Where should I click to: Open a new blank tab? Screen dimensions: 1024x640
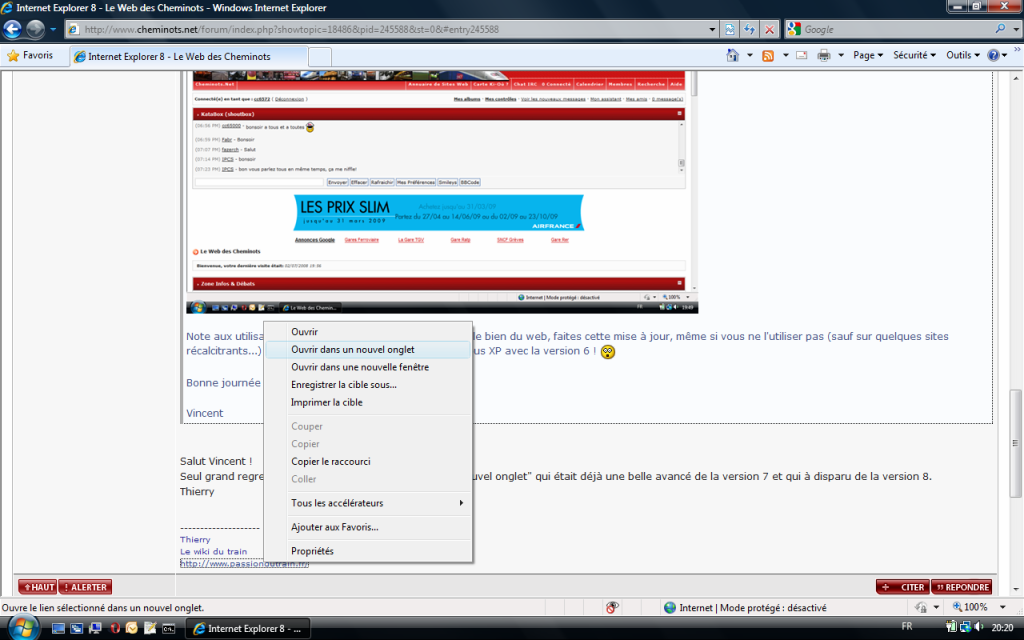point(319,57)
